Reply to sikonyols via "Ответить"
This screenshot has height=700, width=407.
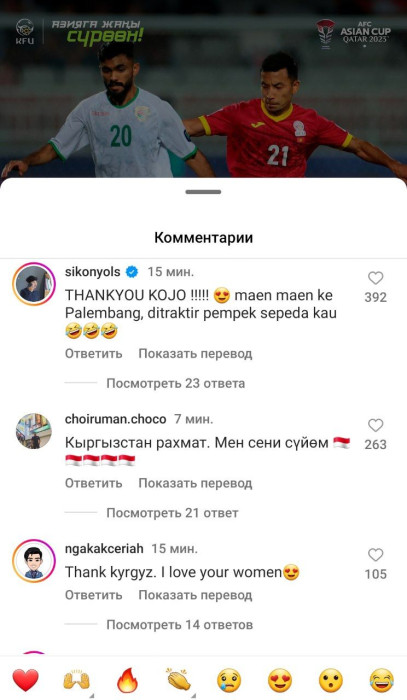pos(94,354)
